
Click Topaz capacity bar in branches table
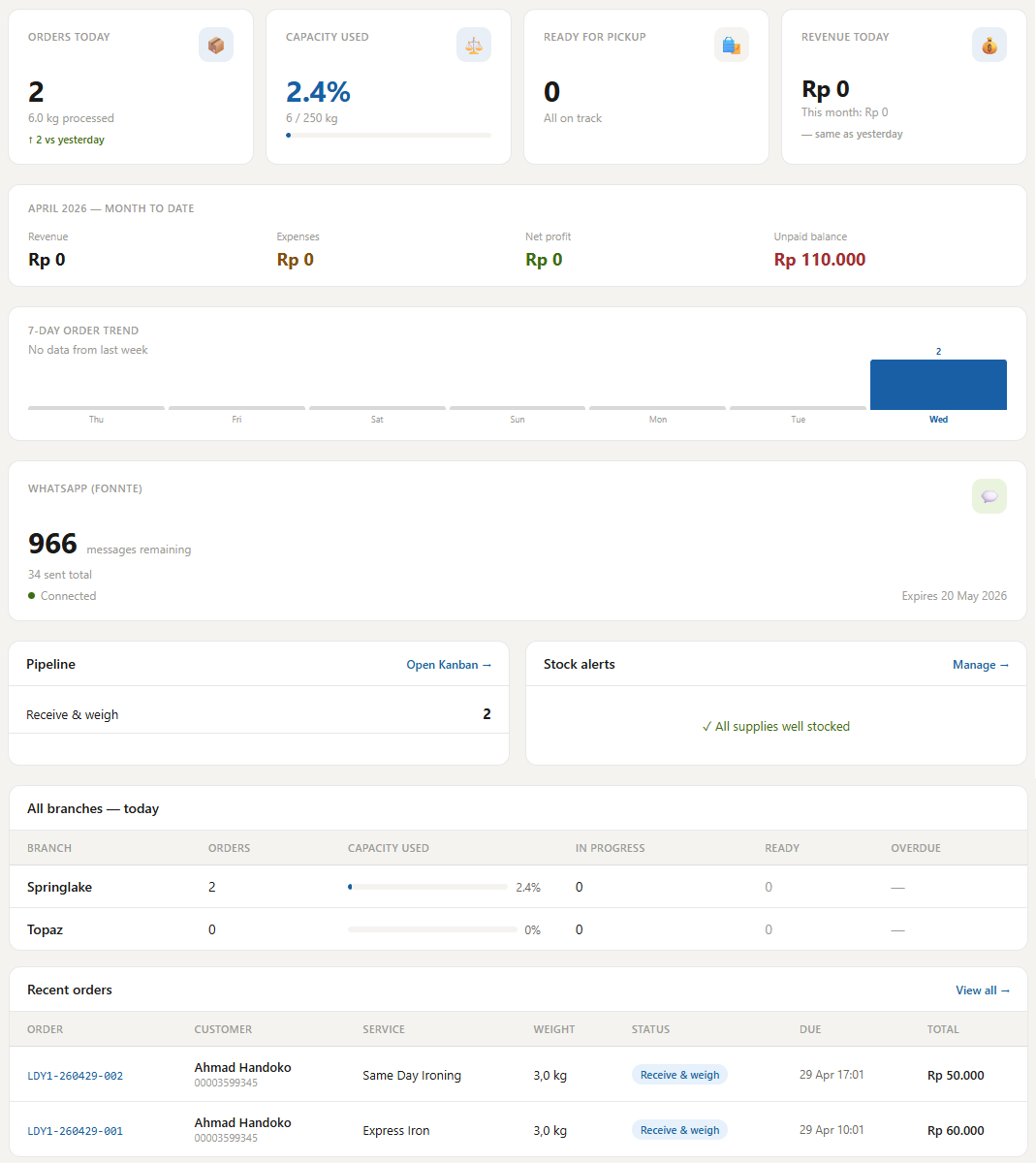tap(432, 929)
